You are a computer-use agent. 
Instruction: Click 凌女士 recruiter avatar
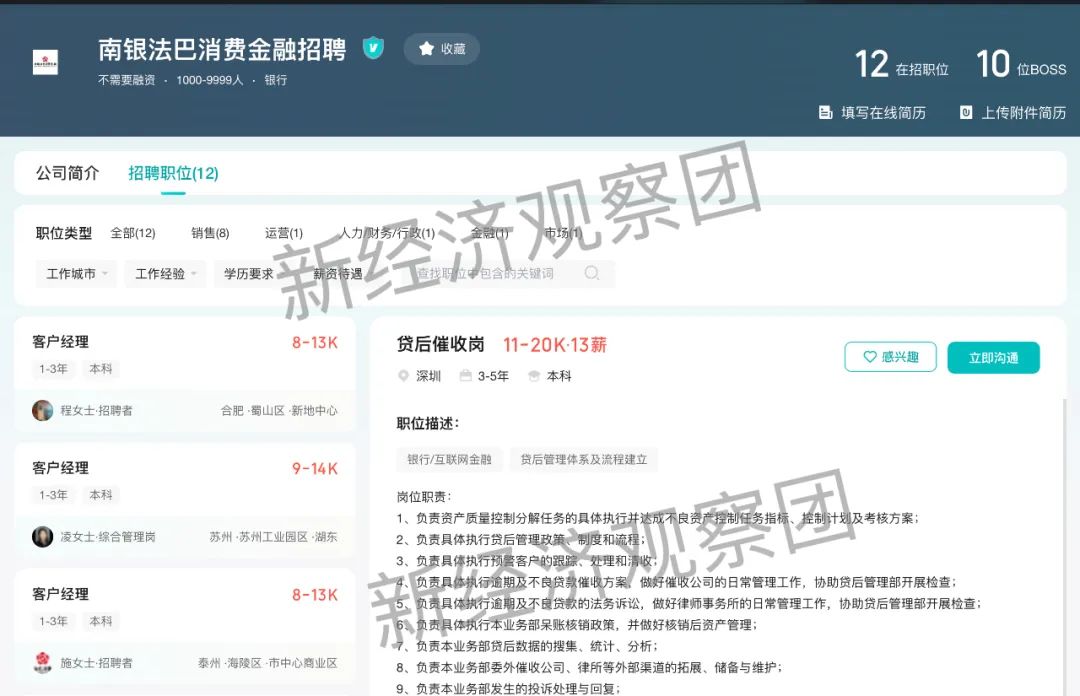43,536
